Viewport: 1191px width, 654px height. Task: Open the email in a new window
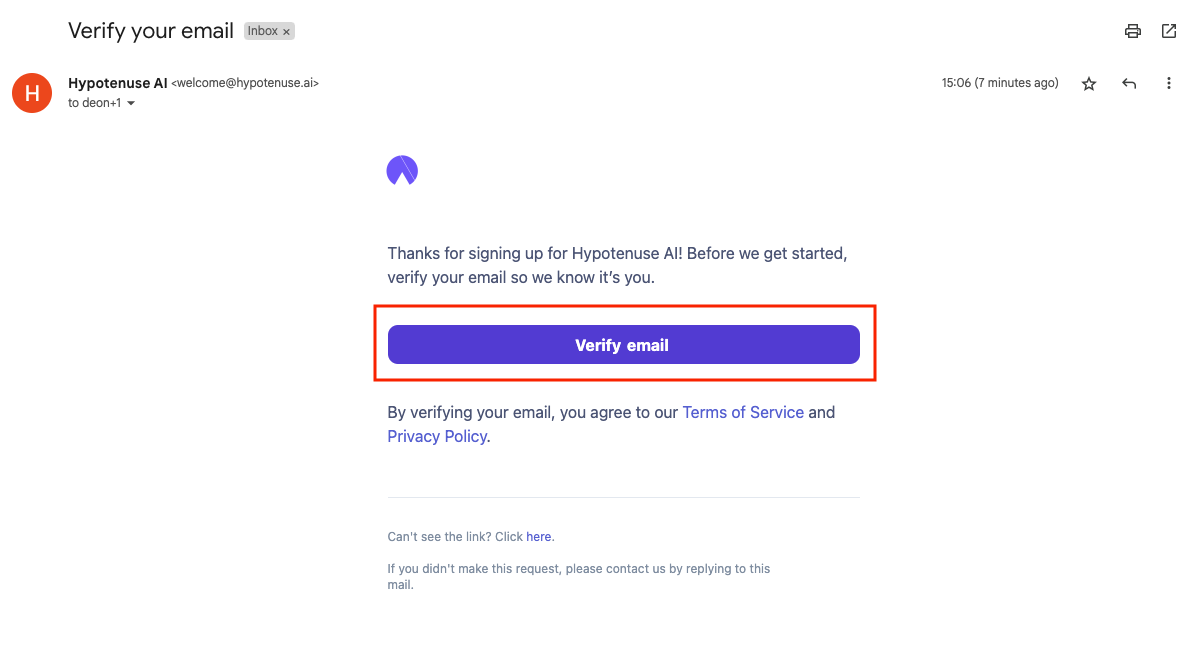[x=1168, y=31]
